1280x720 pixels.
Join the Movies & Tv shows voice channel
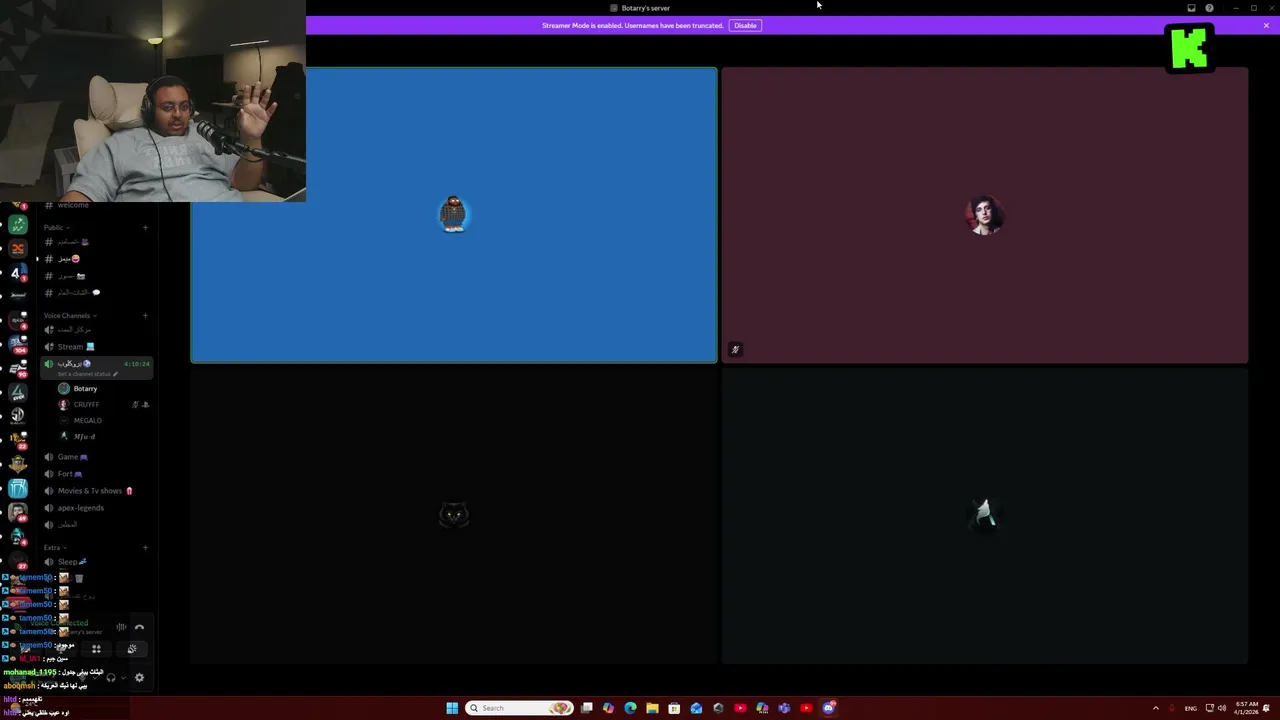click(96, 491)
